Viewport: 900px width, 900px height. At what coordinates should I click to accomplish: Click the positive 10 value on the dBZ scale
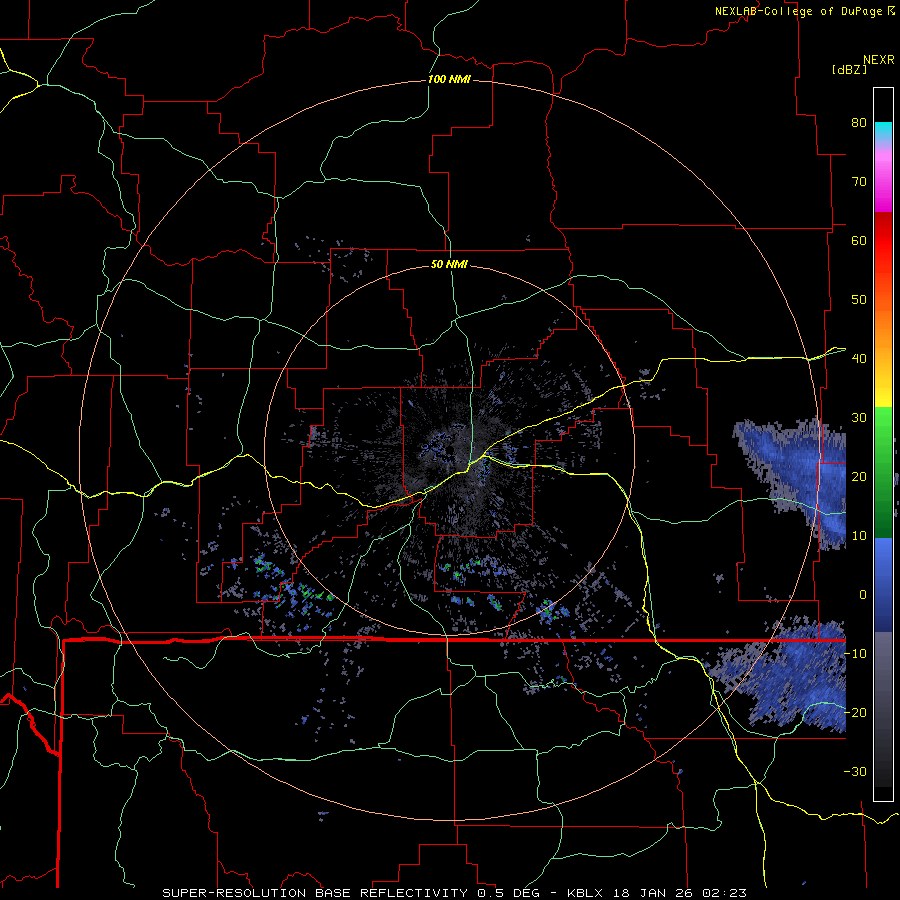click(859, 536)
